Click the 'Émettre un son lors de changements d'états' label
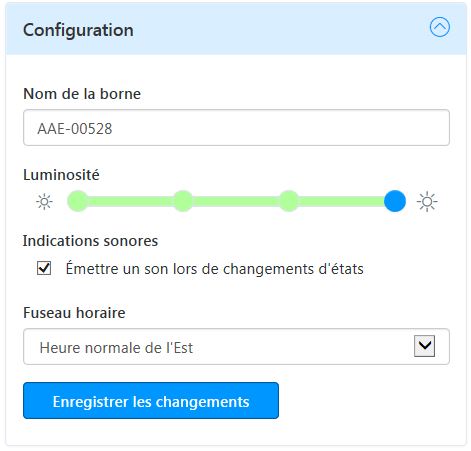The image size is (471, 451). [x=214, y=269]
